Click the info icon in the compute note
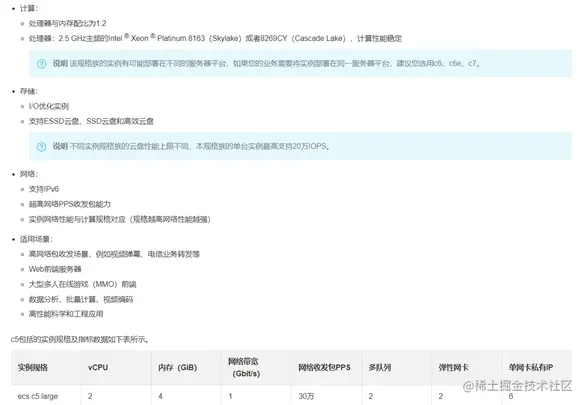Screen dimensions: 585x405 tap(41, 64)
